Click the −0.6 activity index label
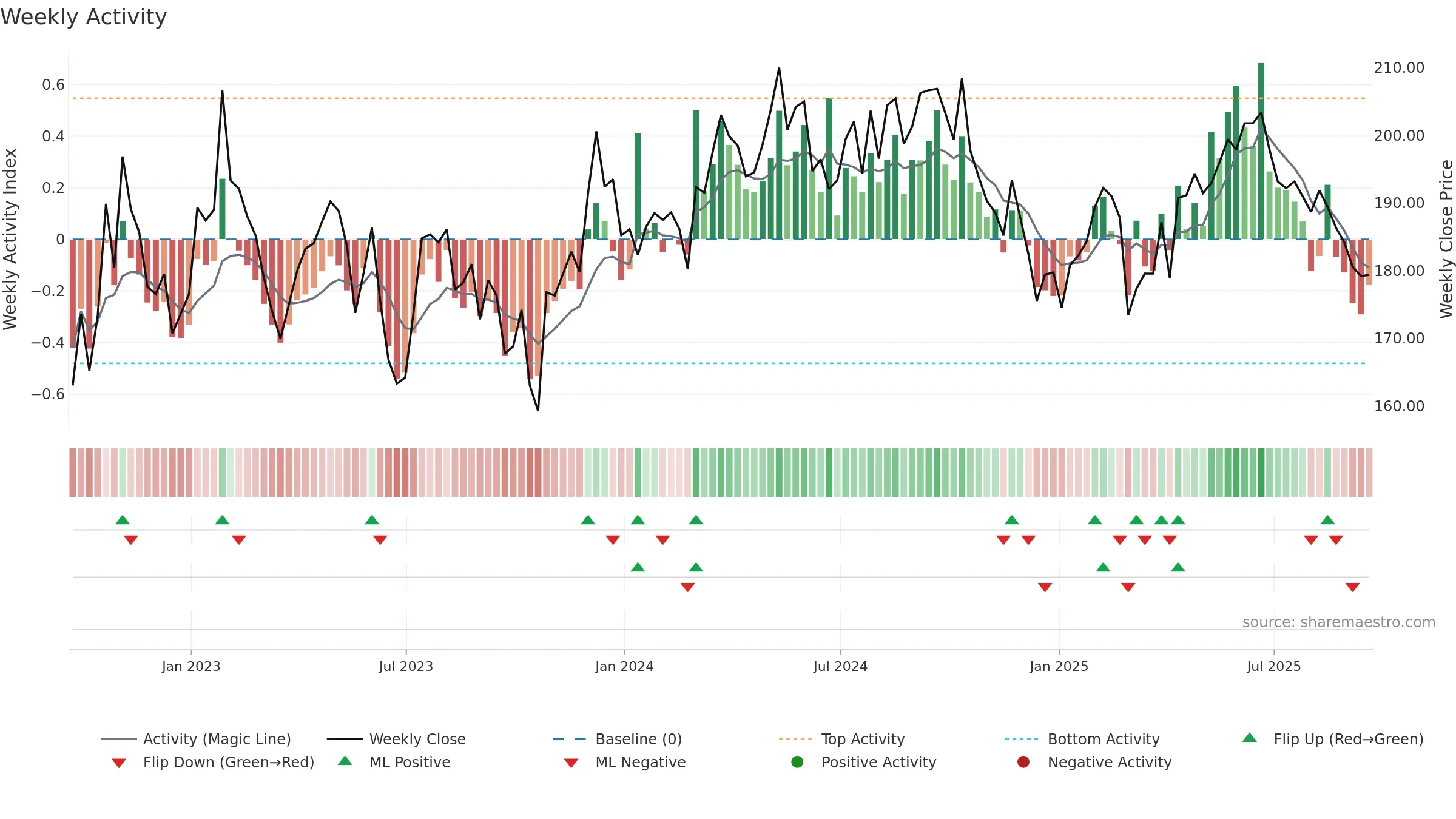The image size is (1456, 819). tap(48, 394)
